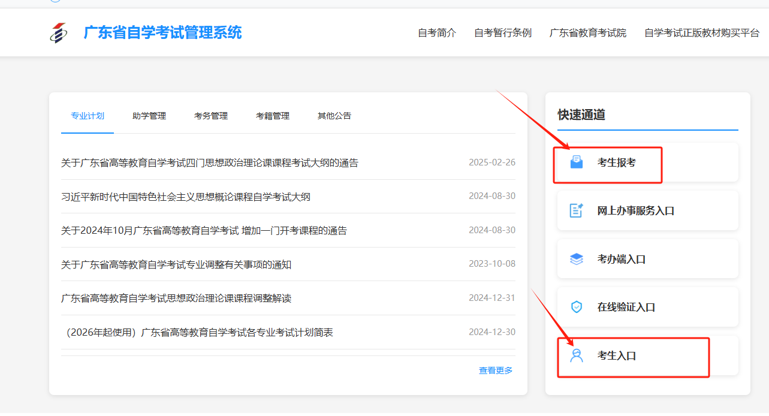Open notice 关于2024年10月 增加一门开考课程的通告
Viewport: 769px width, 416px height.
pyautogui.click(x=204, y=231)
